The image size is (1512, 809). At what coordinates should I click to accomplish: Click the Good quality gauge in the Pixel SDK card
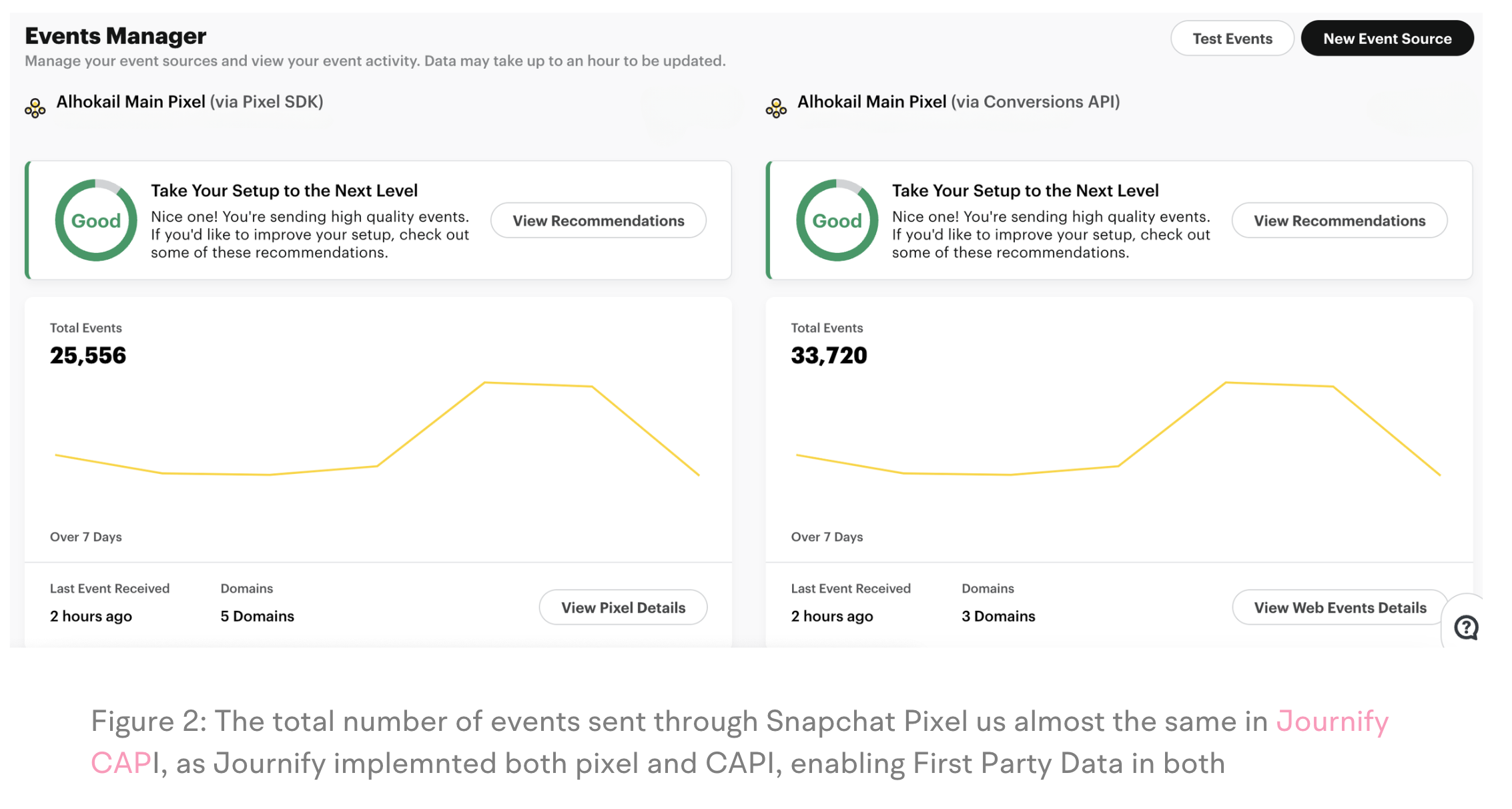[x=96, y=220]
